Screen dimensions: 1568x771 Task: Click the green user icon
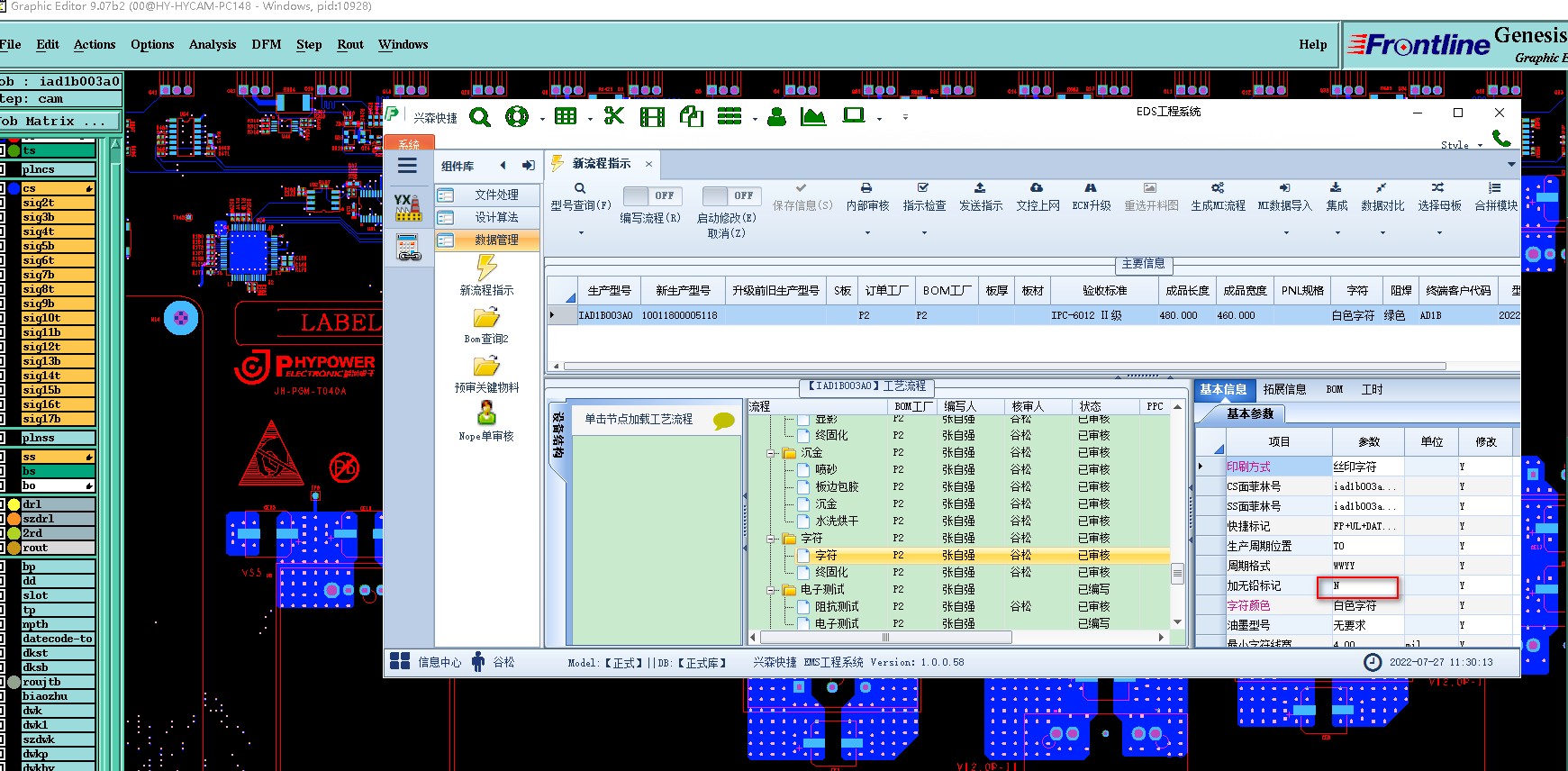pyautogui.click(x=776, y=116)
